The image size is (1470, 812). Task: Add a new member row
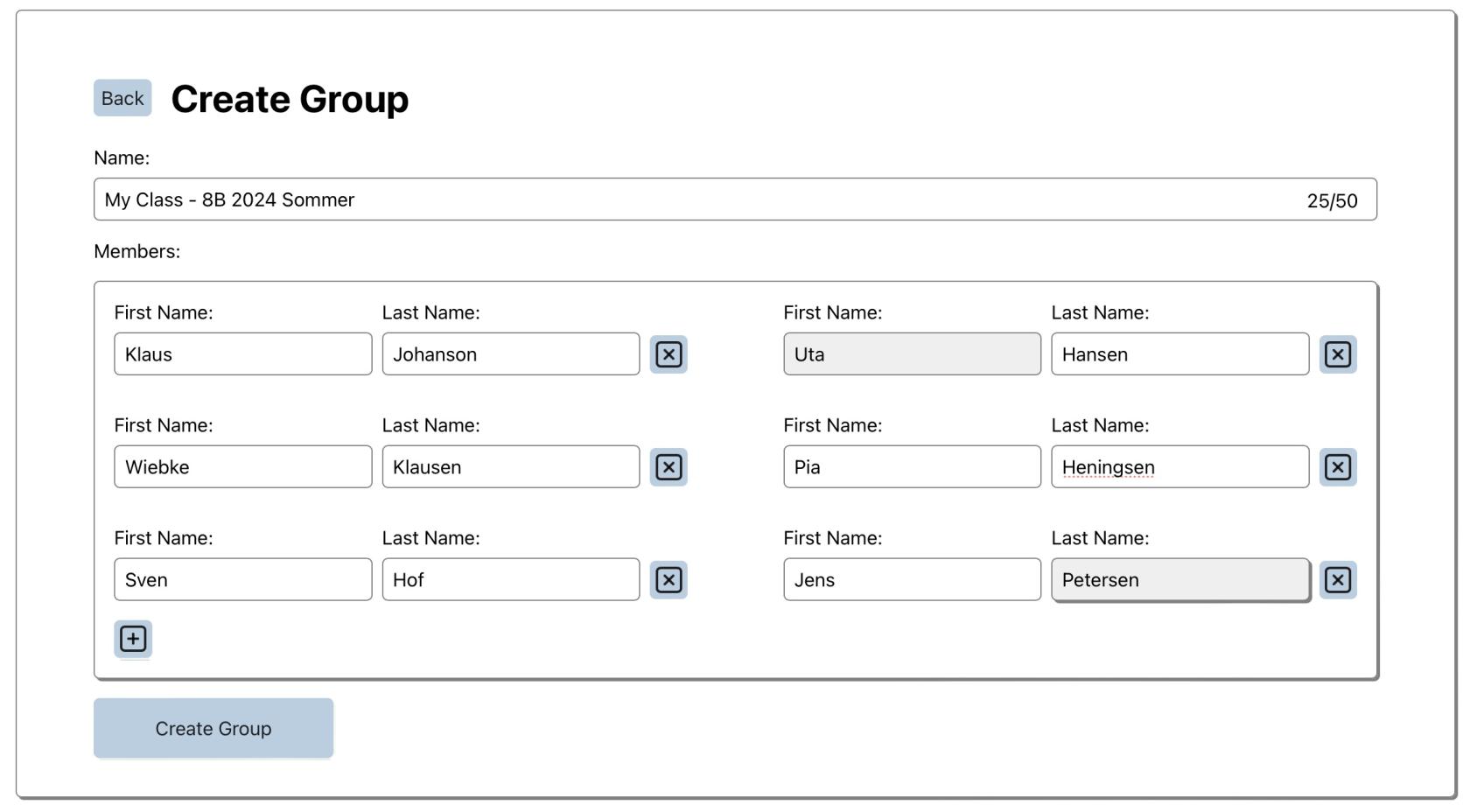[133, 639]
